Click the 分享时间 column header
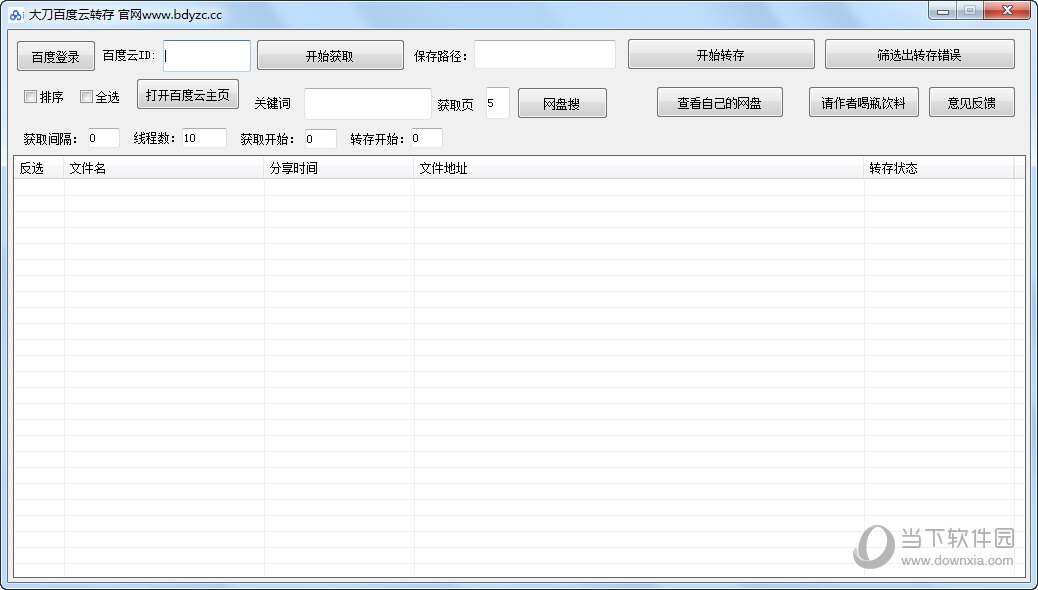1038x590 pixels. [339, 168]
